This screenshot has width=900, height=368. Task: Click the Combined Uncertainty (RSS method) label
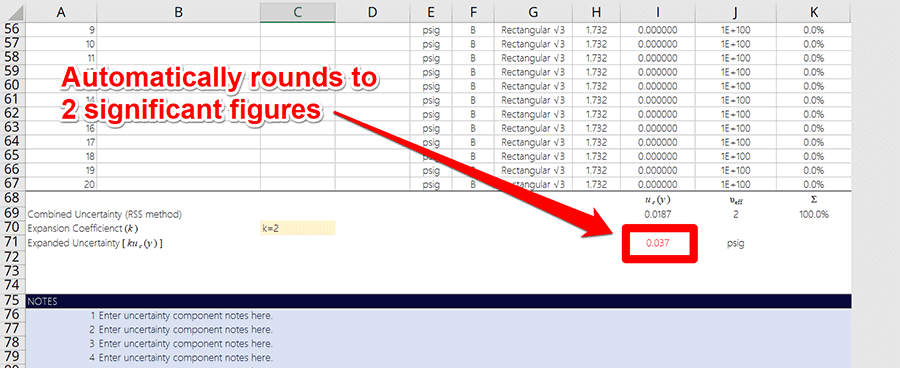click(104, 214)
